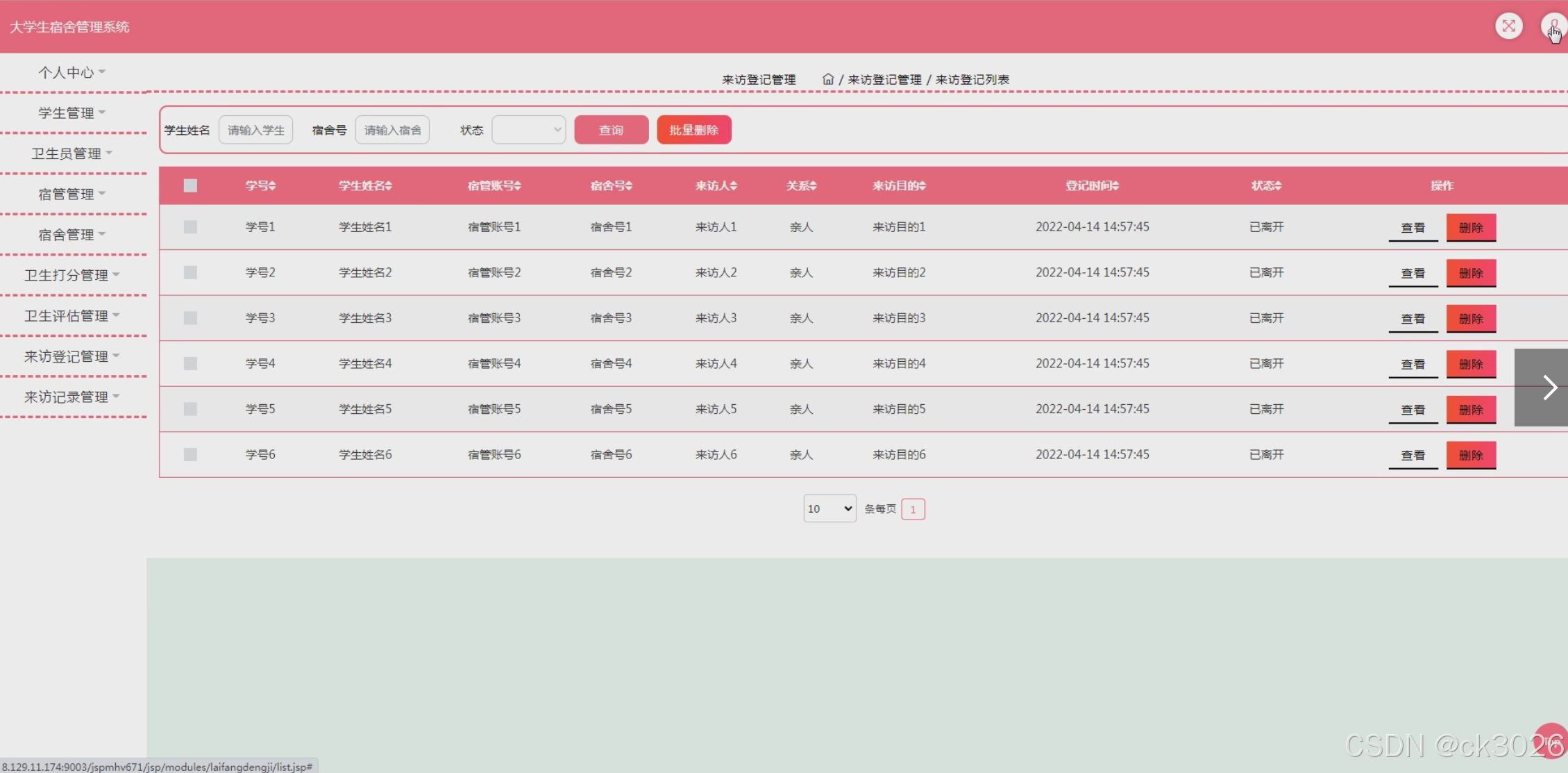Sort table by 状态 column
Viewport: 1568px width, 773px height.
pos(1266,185)
